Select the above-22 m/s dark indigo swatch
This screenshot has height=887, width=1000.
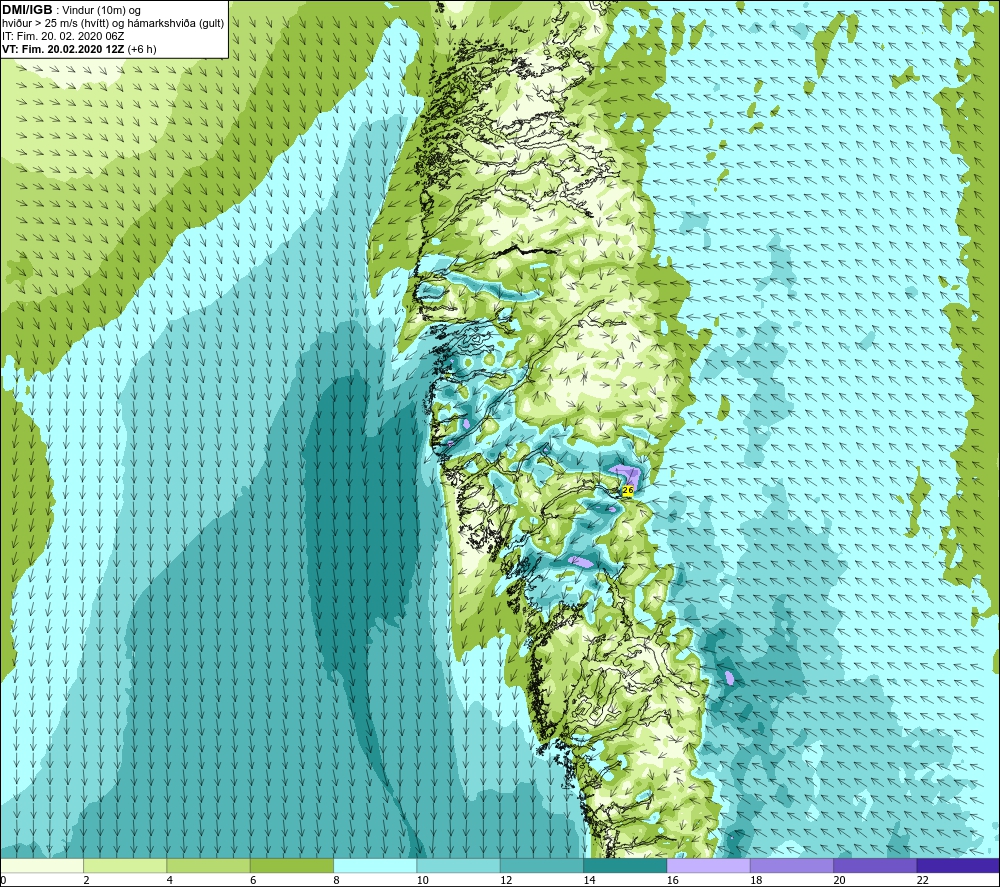(x=958, y=865)
